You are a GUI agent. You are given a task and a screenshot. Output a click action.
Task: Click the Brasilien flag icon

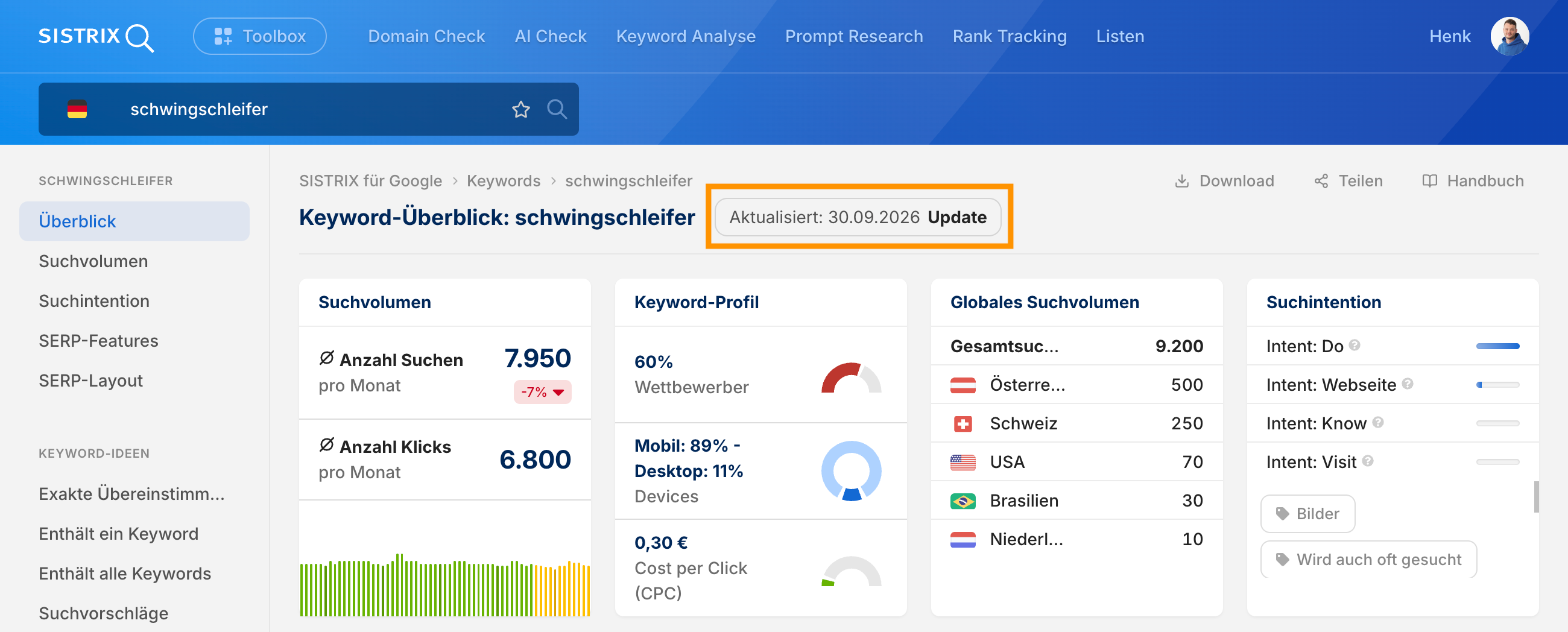pyautogui.click(x=963, y=501)
